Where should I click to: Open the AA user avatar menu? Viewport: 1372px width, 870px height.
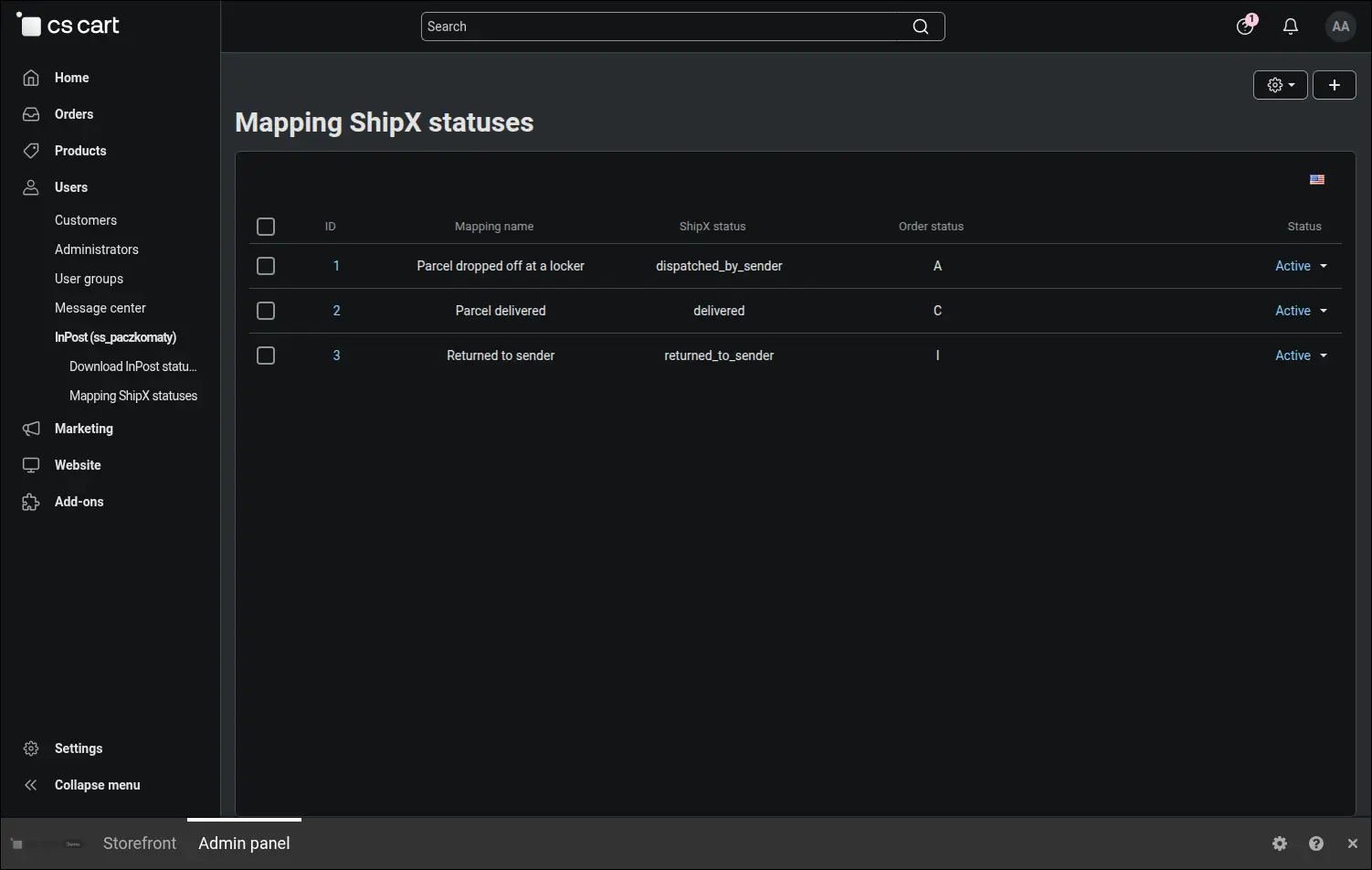pyautogui.click(x=1341, y=27)
